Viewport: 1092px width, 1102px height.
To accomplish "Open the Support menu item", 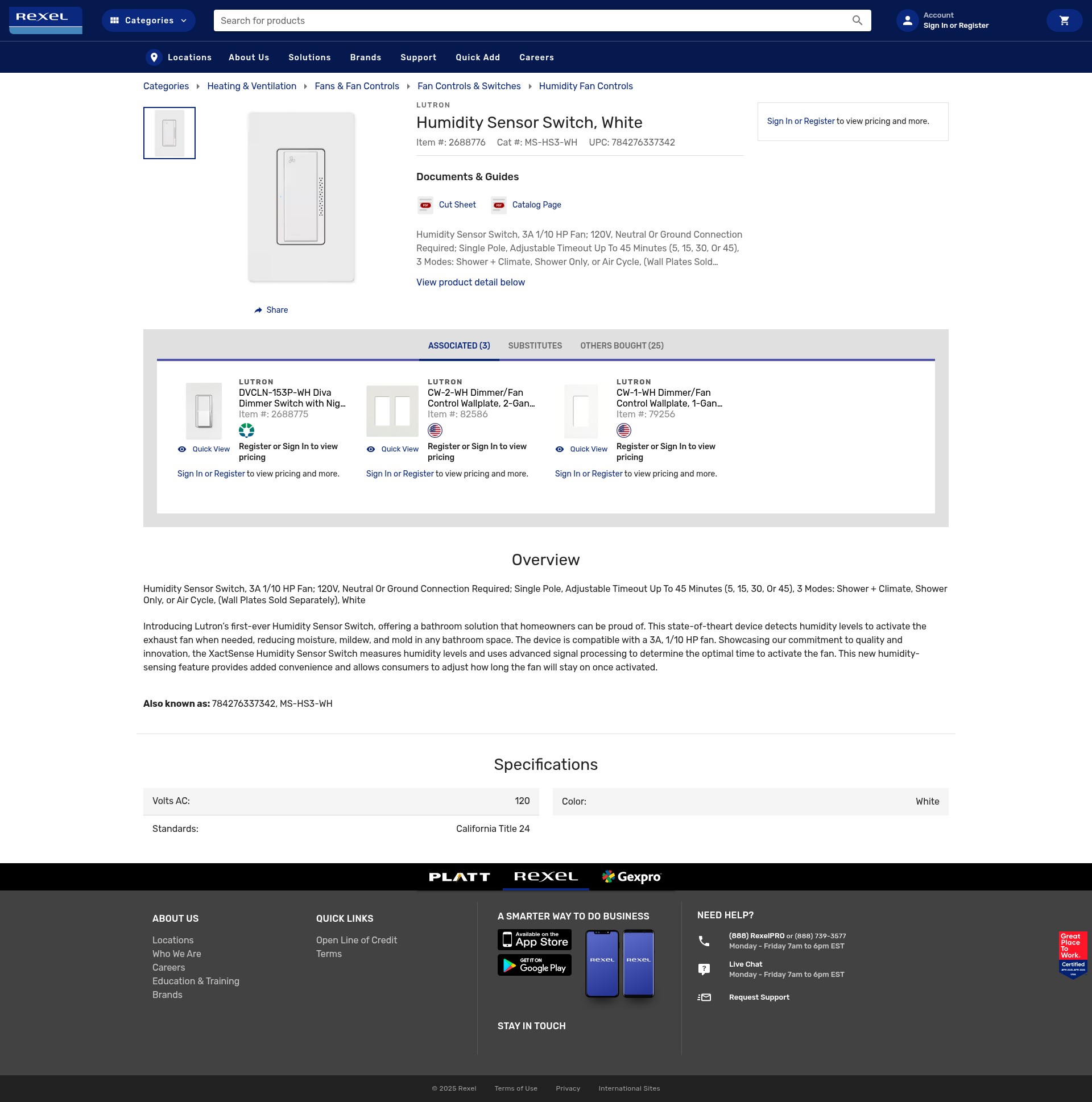I will (x=418, y=57).
